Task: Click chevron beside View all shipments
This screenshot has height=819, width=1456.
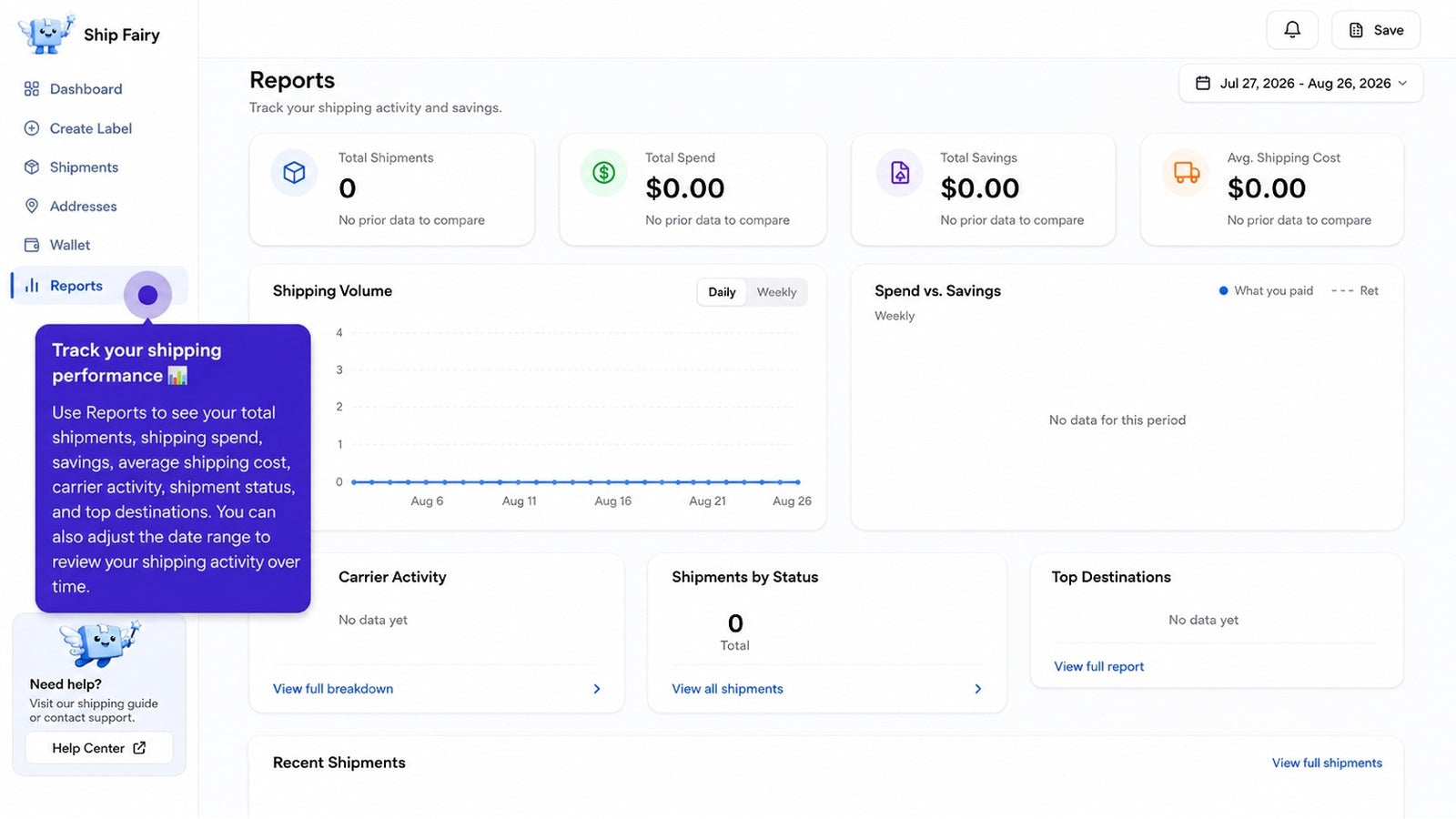Action: pos(978,689)
